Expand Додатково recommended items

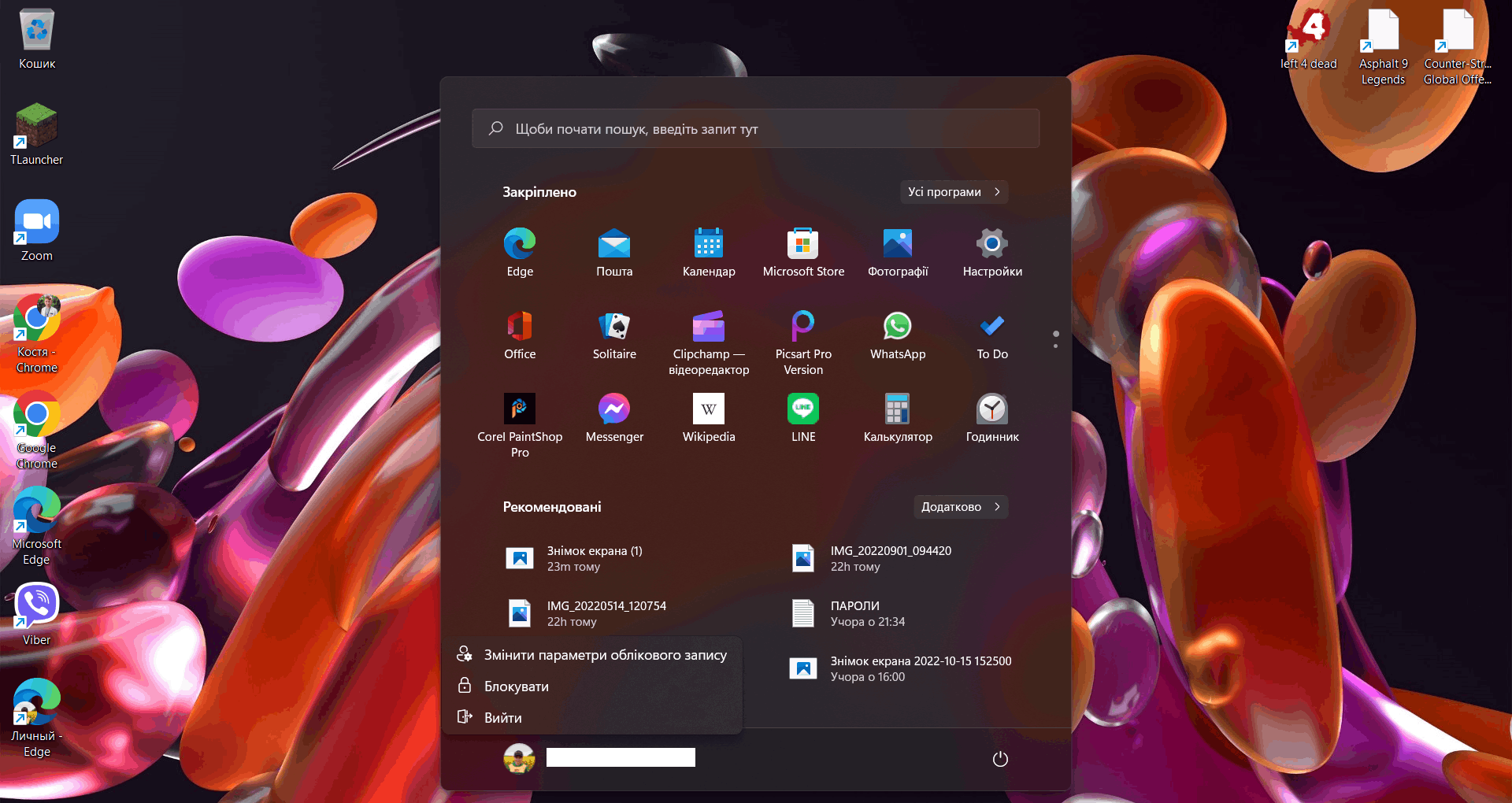961,507
